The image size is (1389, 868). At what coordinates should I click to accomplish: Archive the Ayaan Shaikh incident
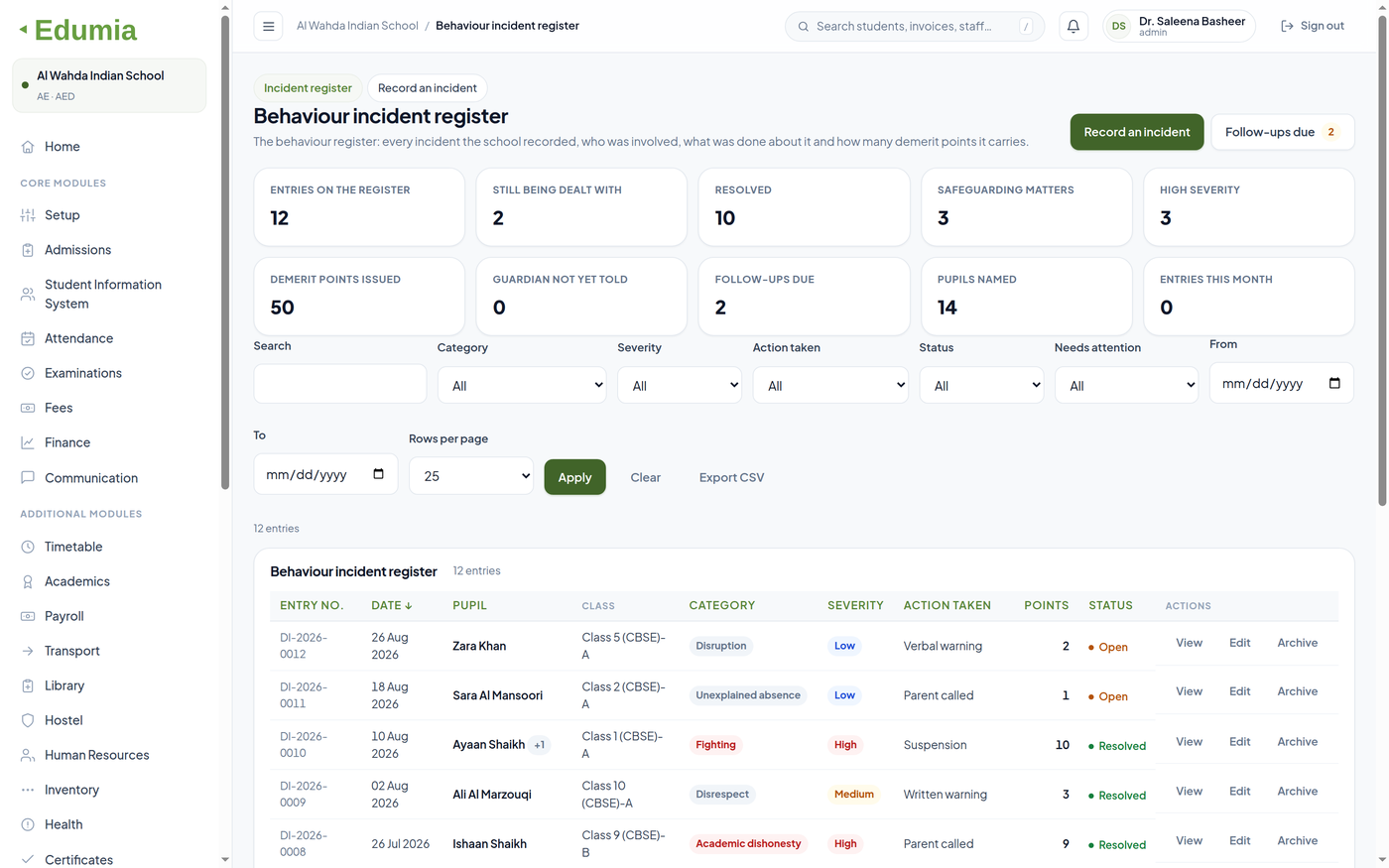pos(1297,741)
